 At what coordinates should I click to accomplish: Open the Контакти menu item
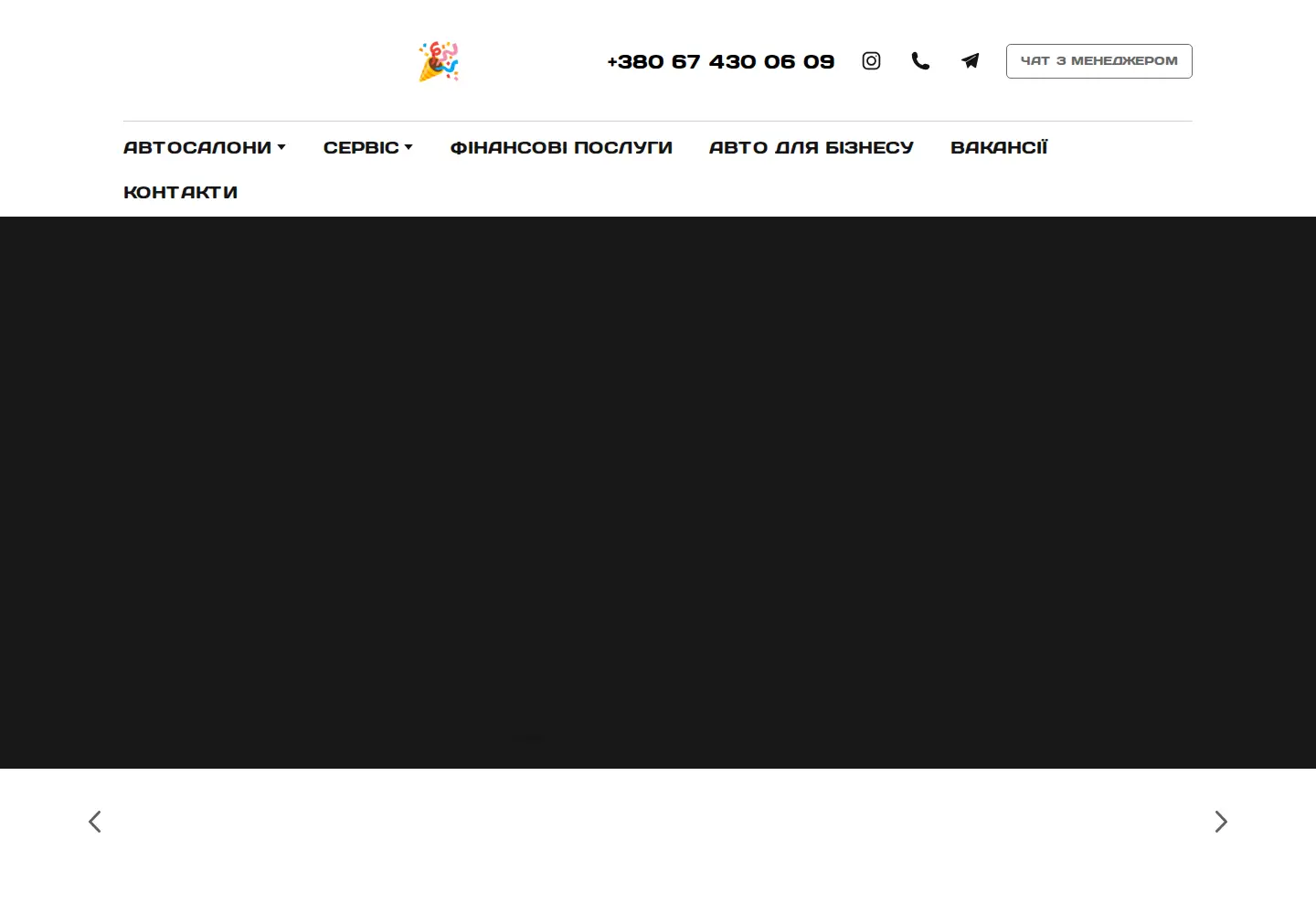click(x=181, y=192)
